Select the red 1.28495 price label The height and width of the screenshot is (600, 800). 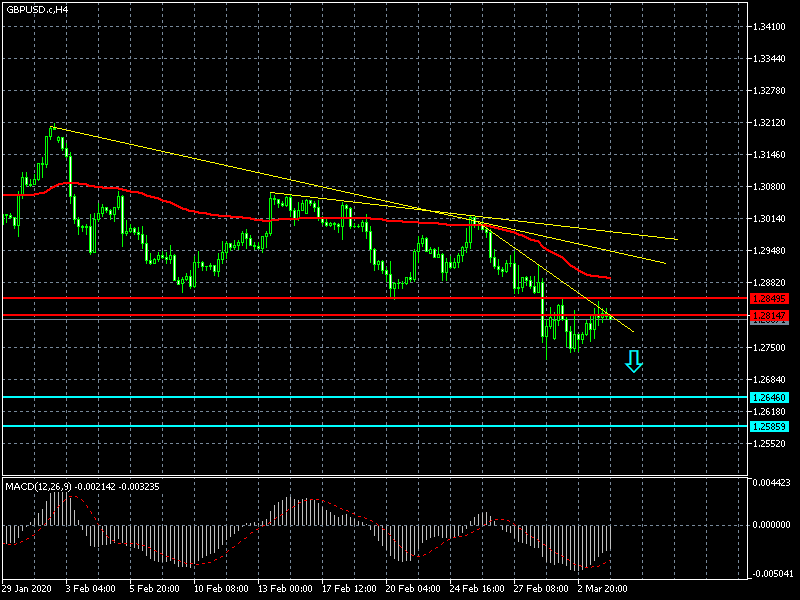pos(769,298)
